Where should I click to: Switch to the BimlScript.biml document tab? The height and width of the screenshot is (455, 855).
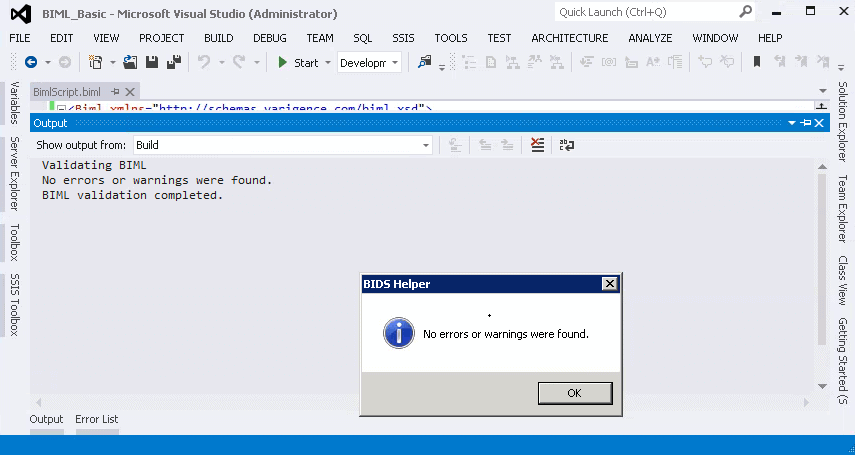click(67, 92)
